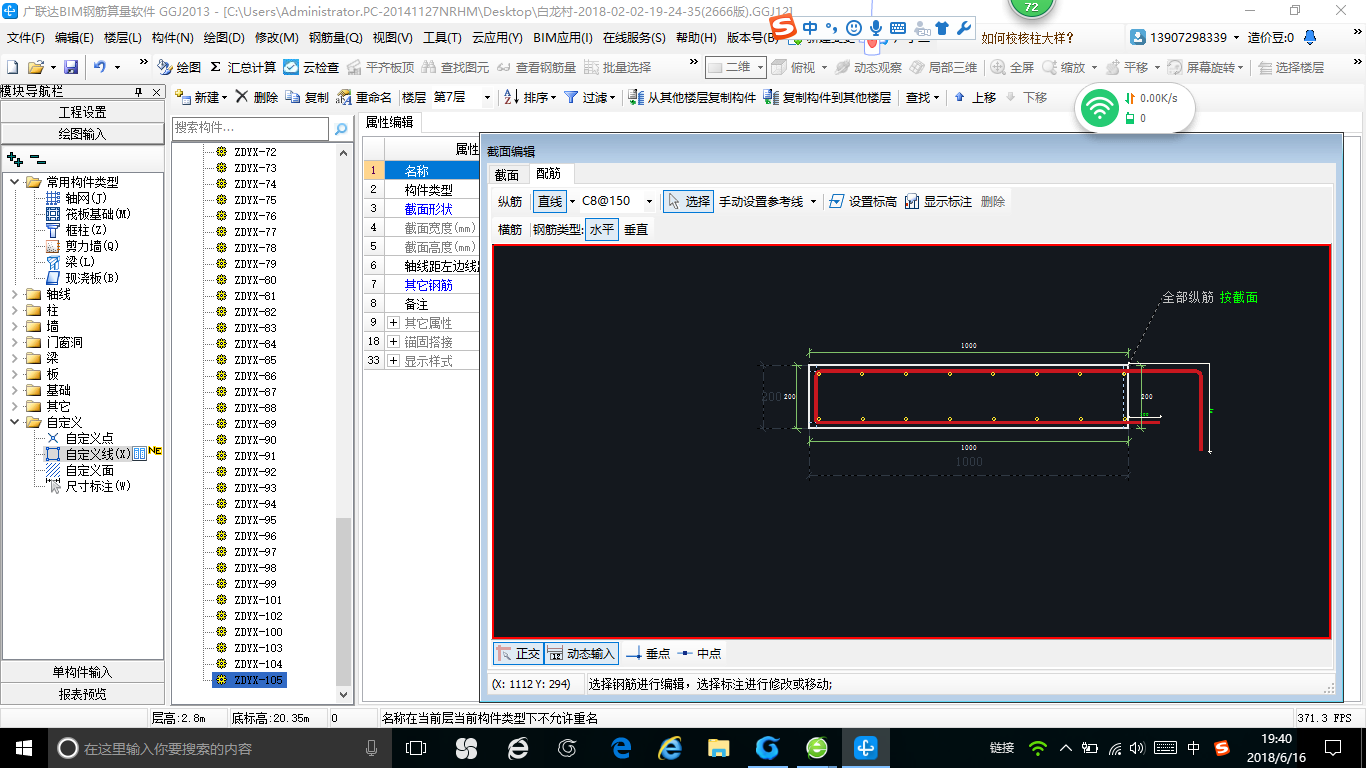Save the project with floppy icon

point(71,67)
